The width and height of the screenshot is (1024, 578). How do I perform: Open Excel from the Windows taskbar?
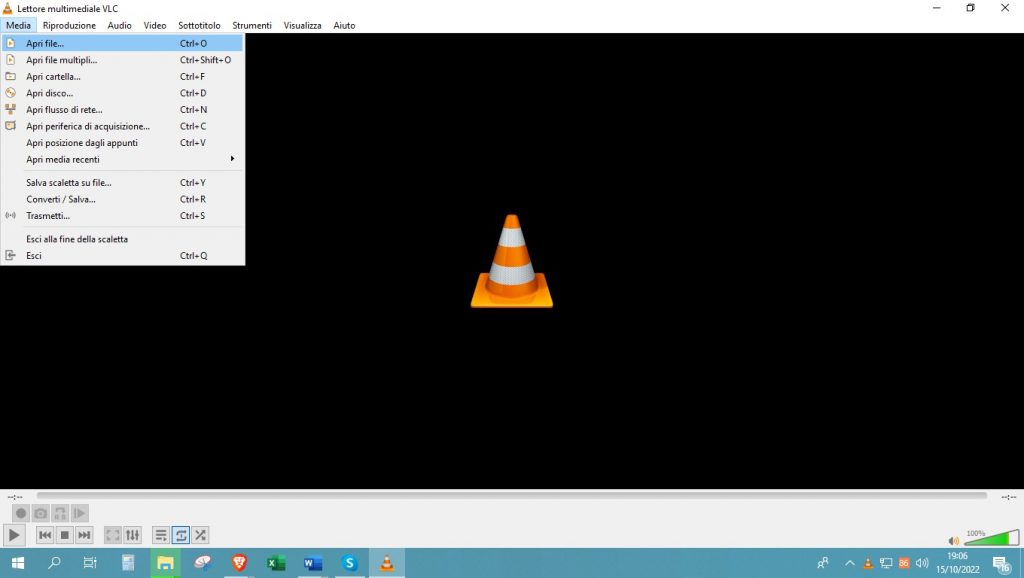276,563
